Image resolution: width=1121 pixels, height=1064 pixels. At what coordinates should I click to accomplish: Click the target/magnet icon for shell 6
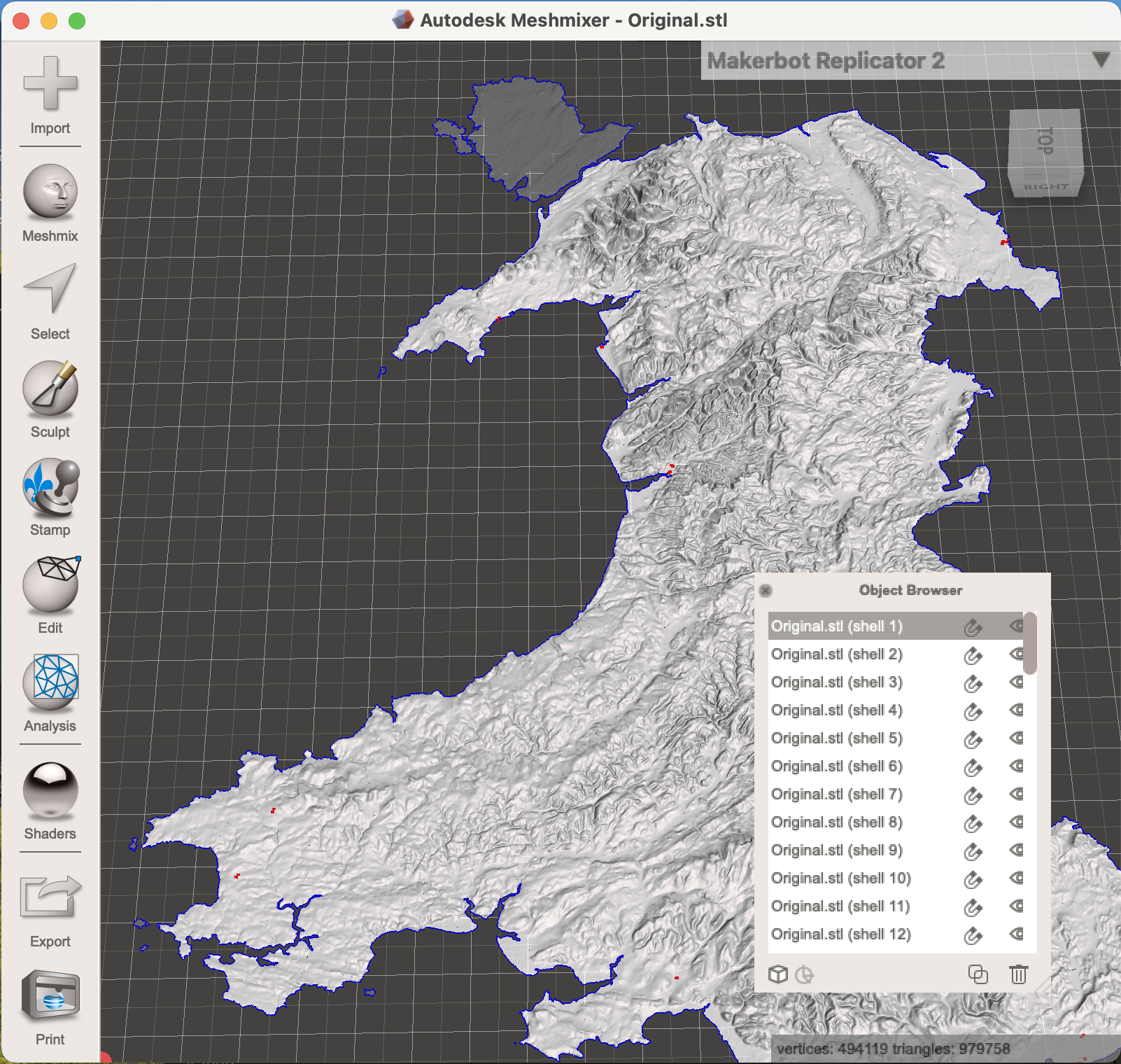pyautogui.click(x=973, y=767)
